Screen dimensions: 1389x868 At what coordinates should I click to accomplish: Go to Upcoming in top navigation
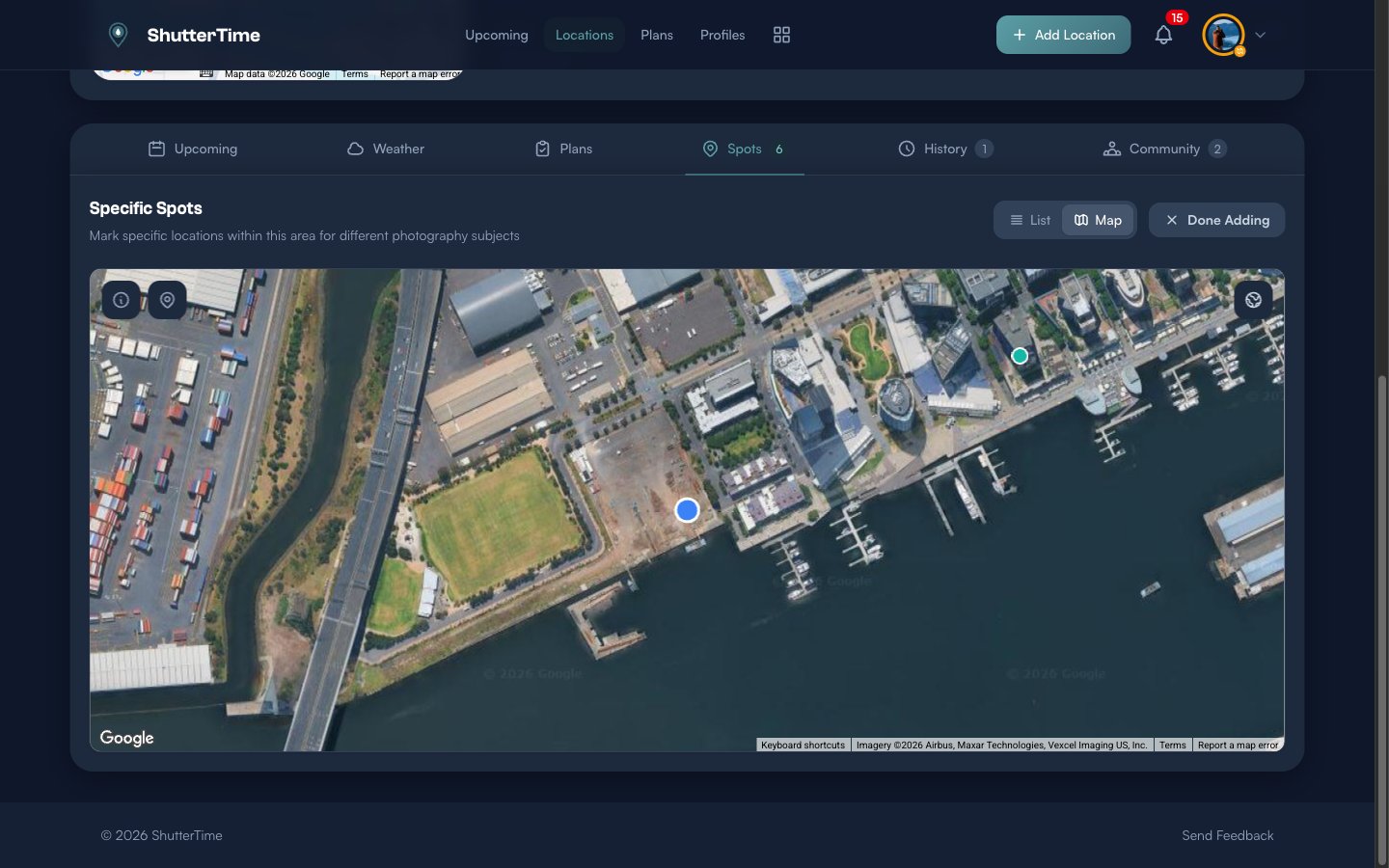click(497, 35)
